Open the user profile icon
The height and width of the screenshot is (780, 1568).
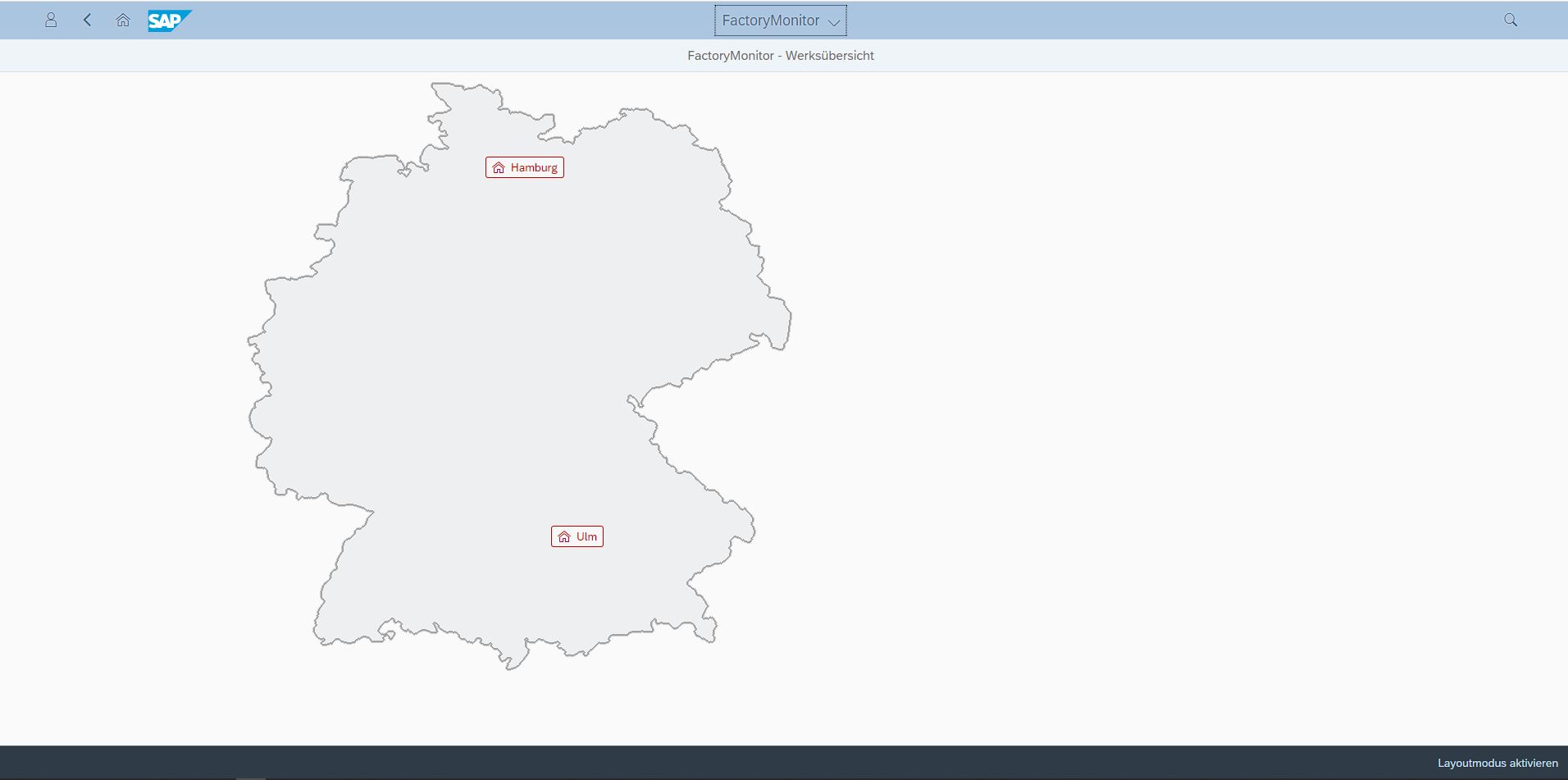[x=51, y=21]
